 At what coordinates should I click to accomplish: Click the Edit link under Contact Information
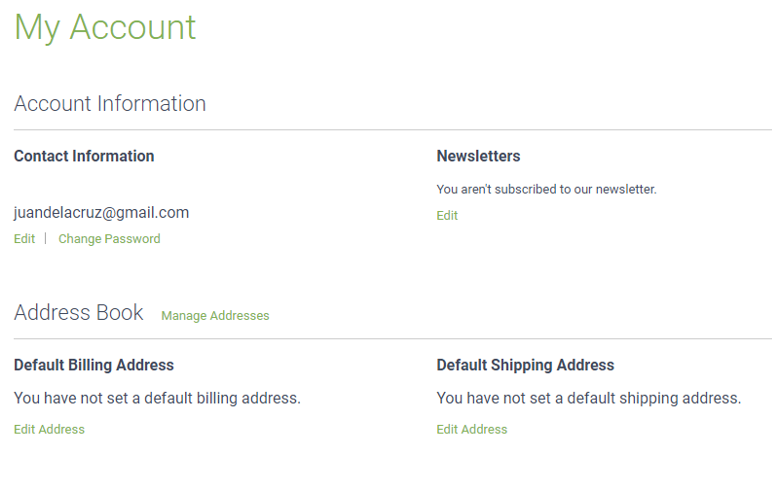coord(24,239)
